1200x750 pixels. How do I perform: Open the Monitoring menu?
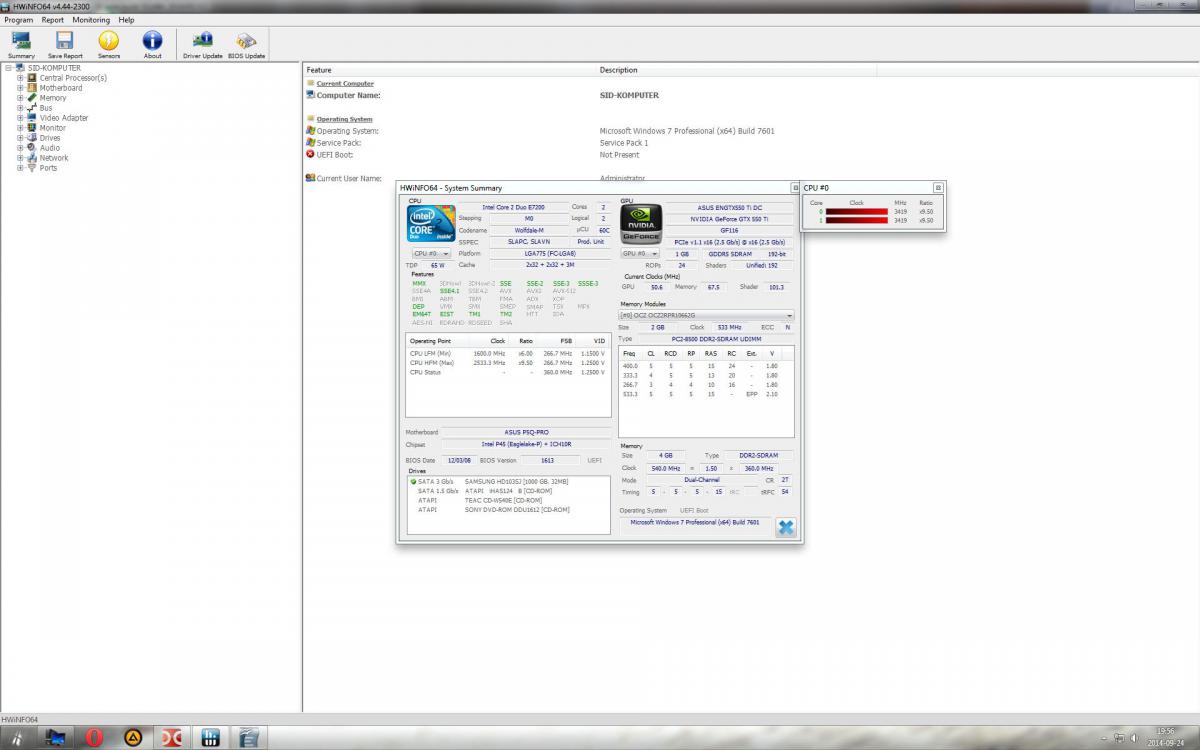click(91, 20)
